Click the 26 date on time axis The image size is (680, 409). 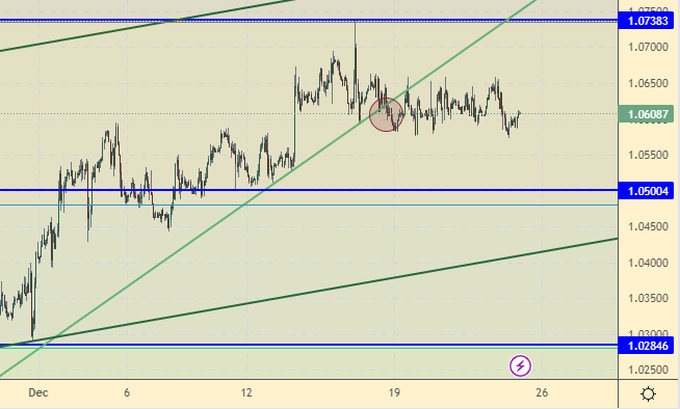coord(541,393)
